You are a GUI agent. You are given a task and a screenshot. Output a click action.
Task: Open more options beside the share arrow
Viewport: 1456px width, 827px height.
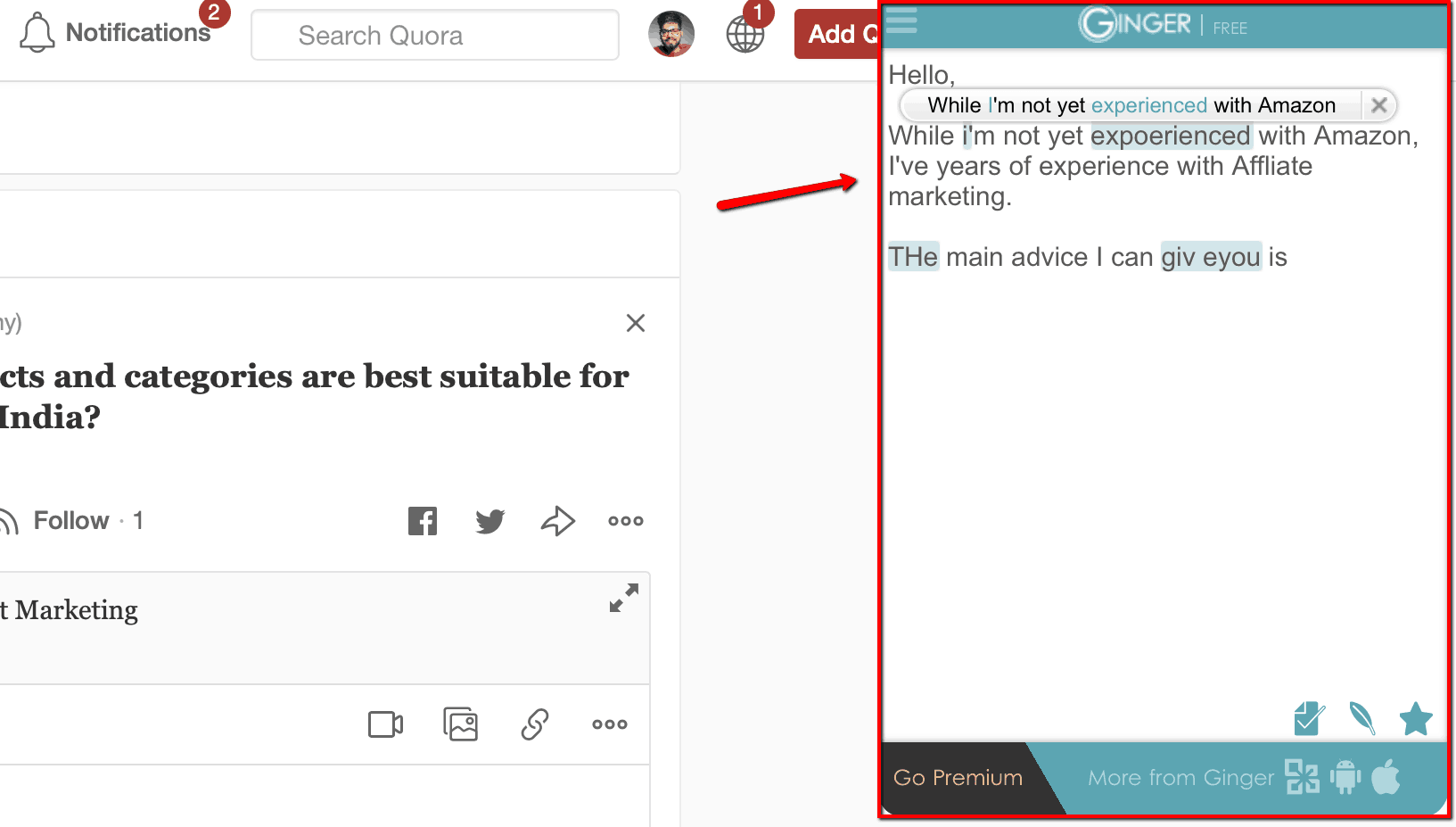(625, 521)
